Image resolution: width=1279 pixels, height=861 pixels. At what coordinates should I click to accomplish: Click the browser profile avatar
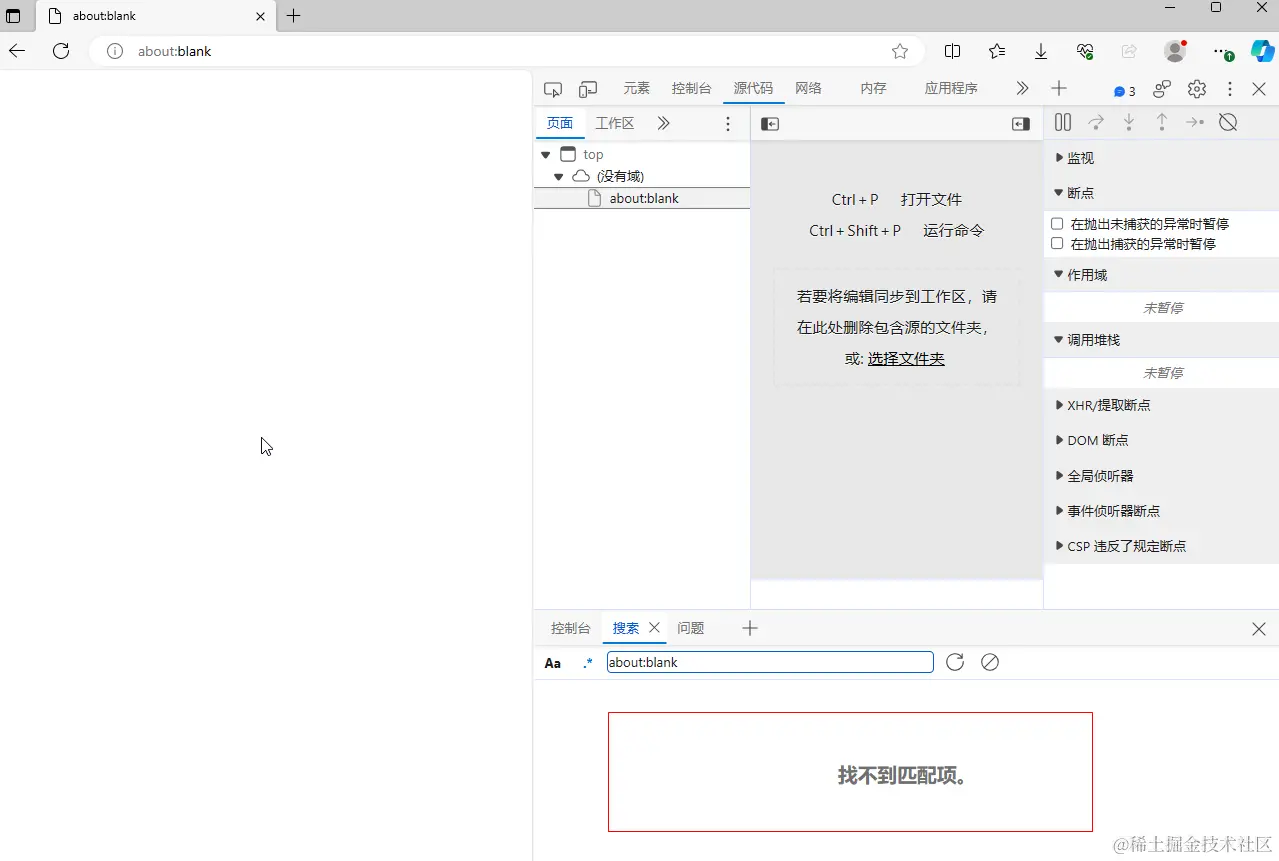click(x=1175, y=51)
